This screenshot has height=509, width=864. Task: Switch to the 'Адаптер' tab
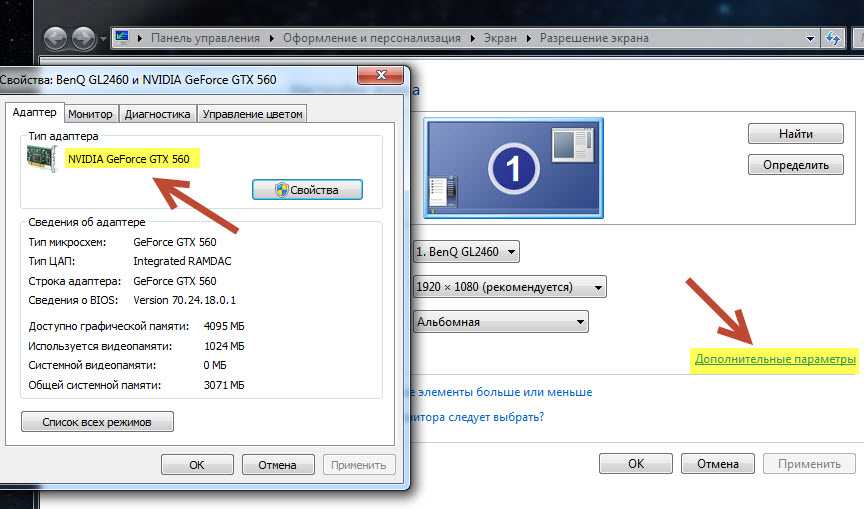(34, 112)
